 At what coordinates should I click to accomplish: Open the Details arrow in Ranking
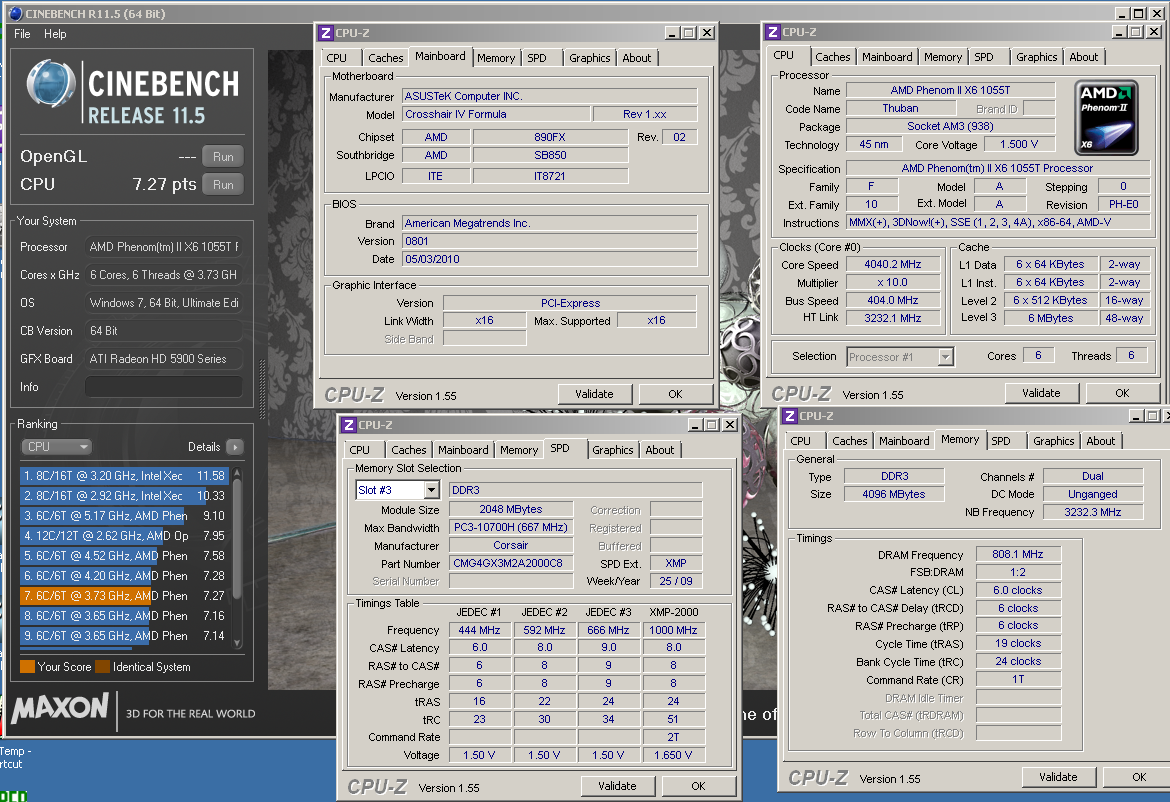(x=235, y=447)
